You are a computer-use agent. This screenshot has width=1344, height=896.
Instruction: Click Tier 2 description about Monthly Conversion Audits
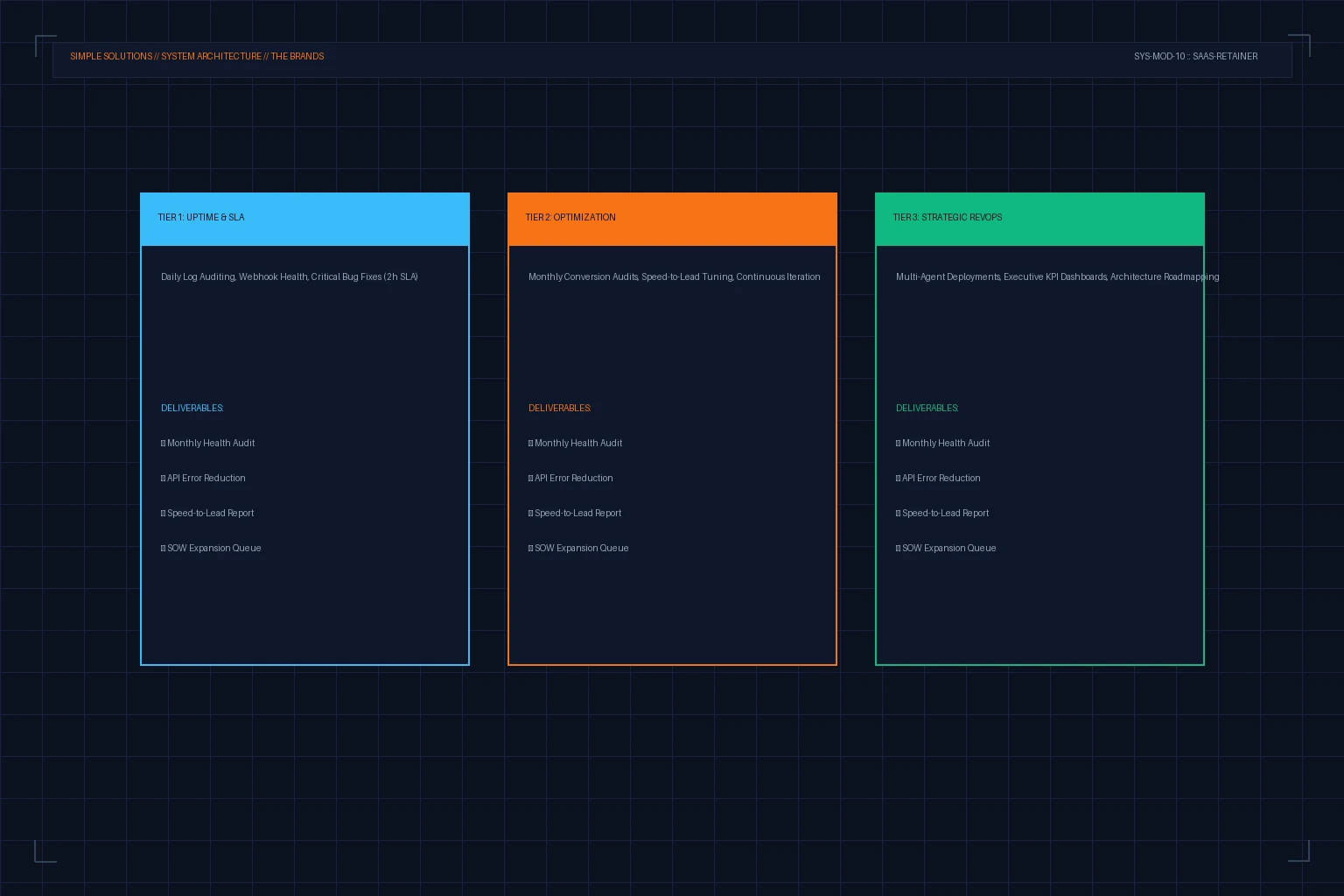(675, 276)
